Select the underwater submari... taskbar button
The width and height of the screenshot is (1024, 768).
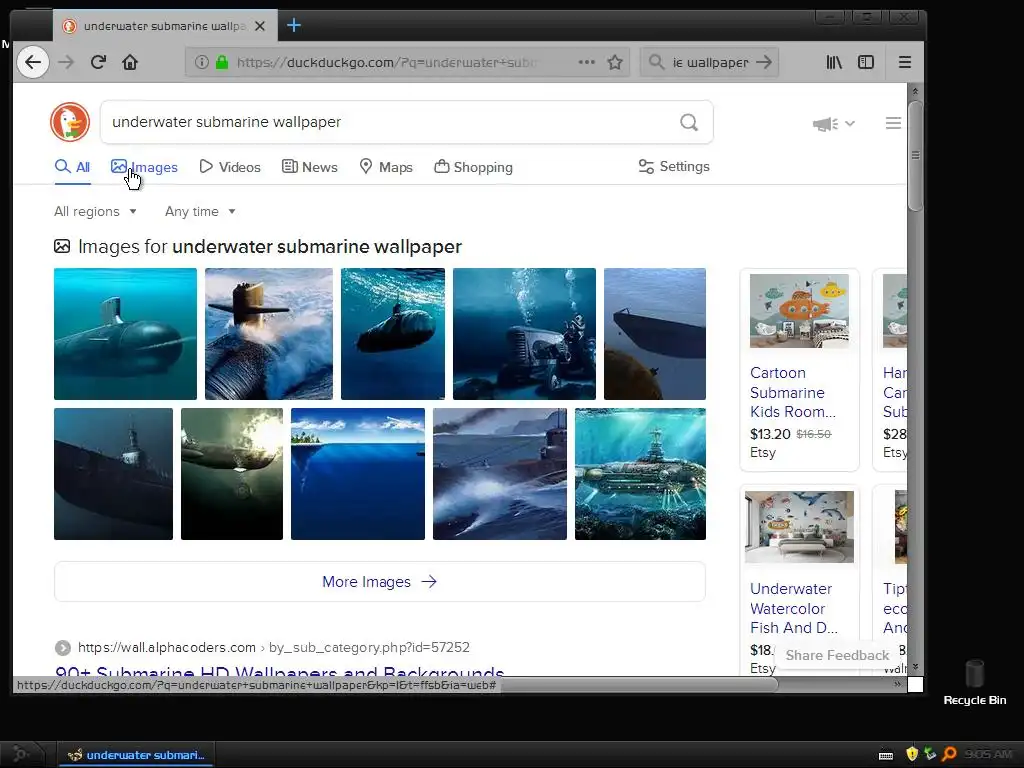pyautogui.click(x=136, y=755)
